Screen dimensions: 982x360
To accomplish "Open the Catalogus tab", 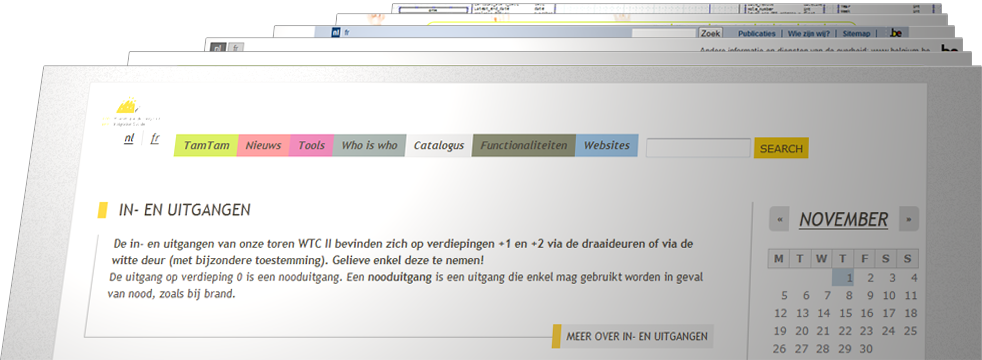I will [438, 145].
